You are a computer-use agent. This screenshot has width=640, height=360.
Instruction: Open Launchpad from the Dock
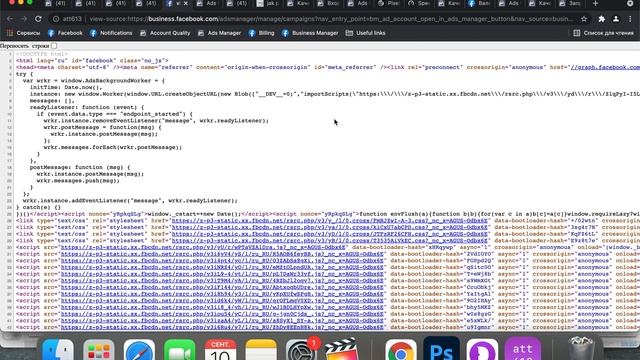[x=98, y=351]
